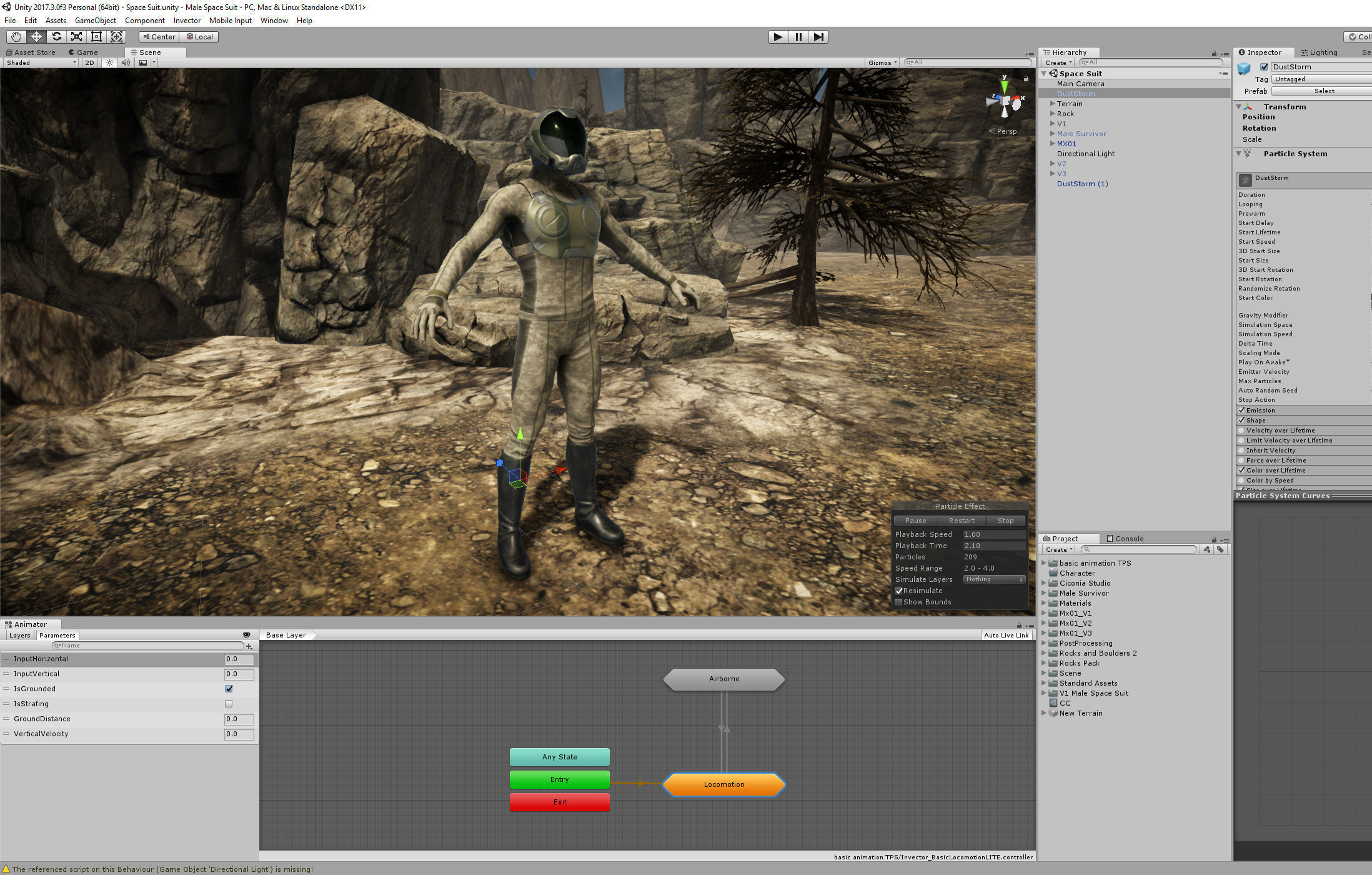Add a new animator parameter

[249, 646]
